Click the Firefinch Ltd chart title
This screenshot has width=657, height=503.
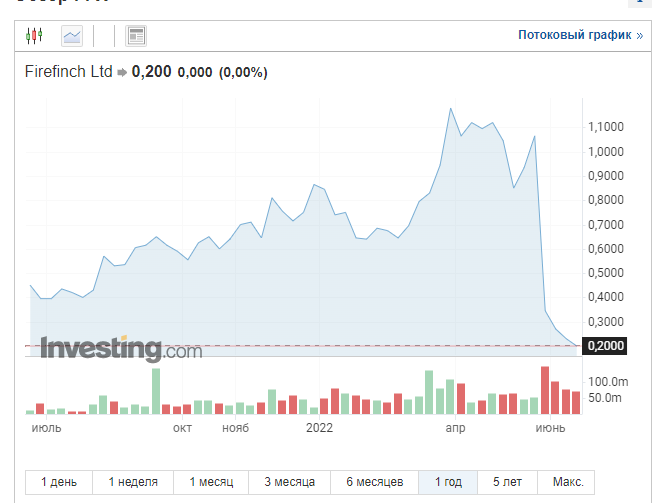pyautogui.click(x=68, y=72)
